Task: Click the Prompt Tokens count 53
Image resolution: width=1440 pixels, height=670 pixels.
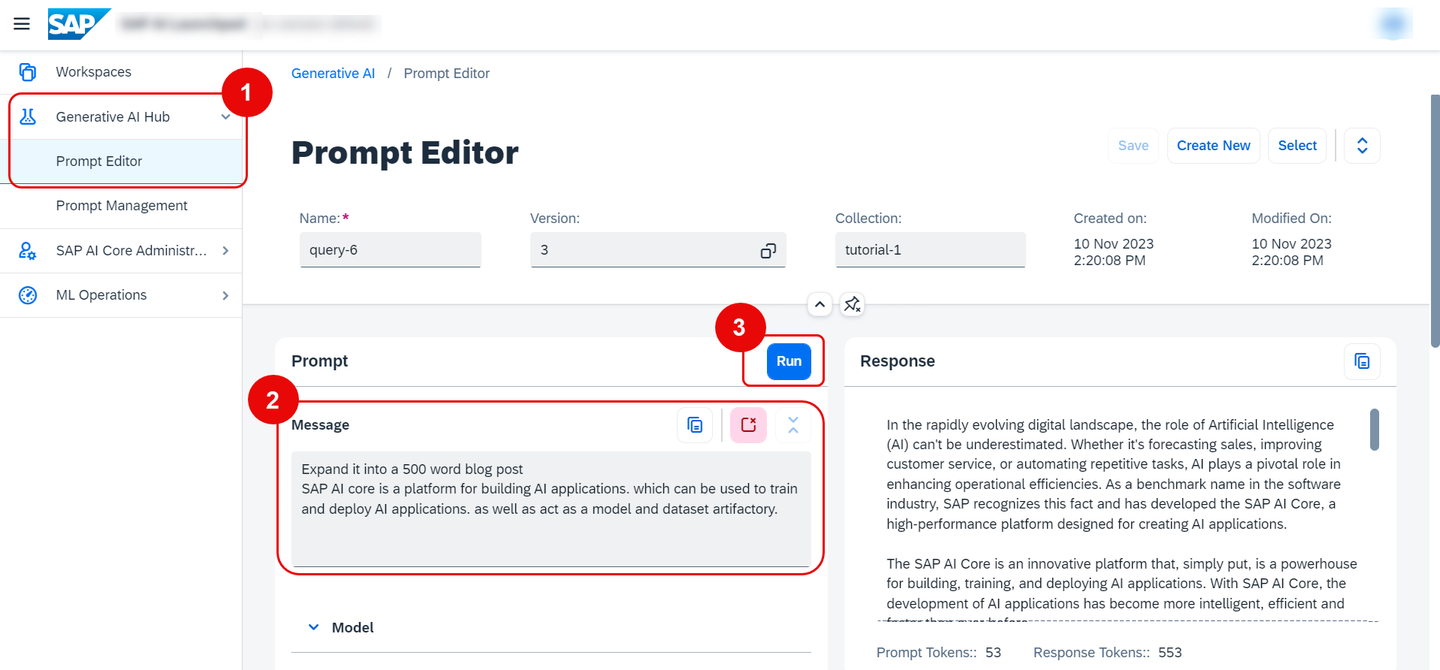Action: coord(993,652)
